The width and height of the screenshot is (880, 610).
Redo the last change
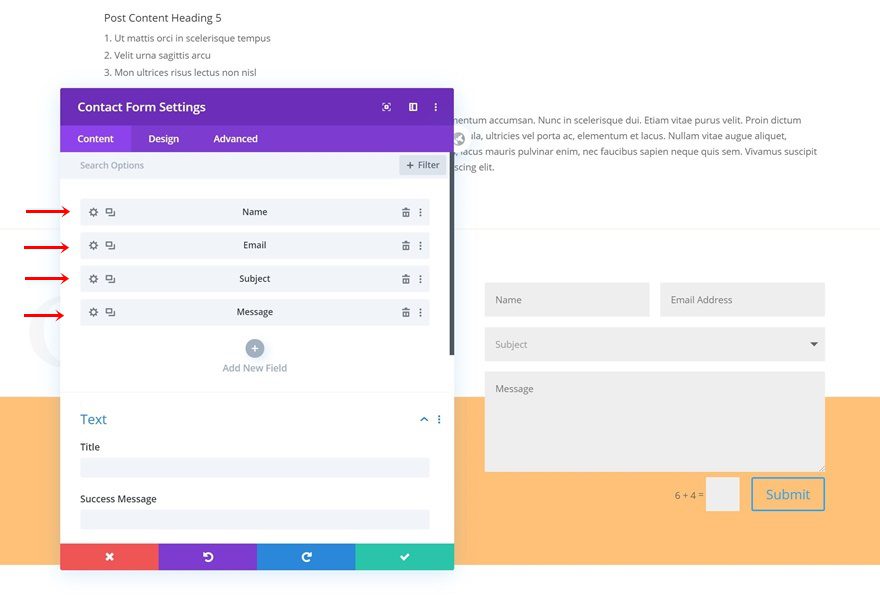coord(306,556)
